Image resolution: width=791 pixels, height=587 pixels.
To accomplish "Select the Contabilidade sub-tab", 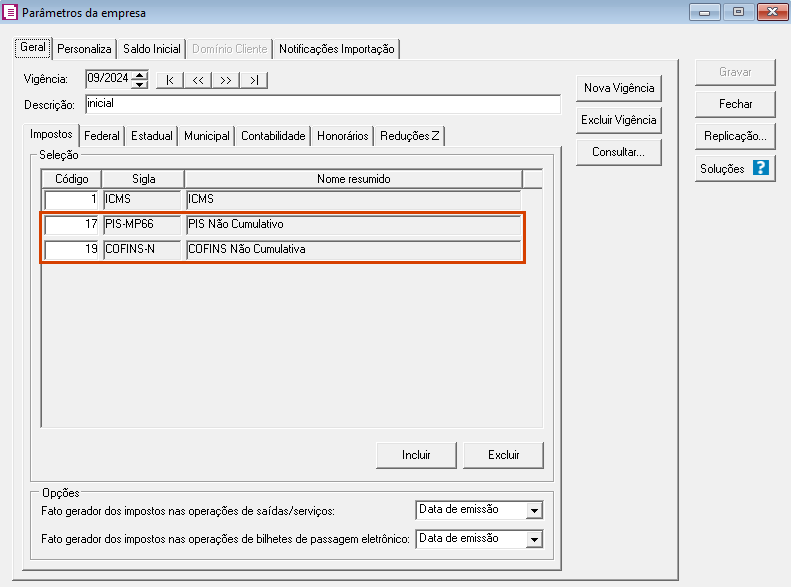I will [x=273, y=136].
